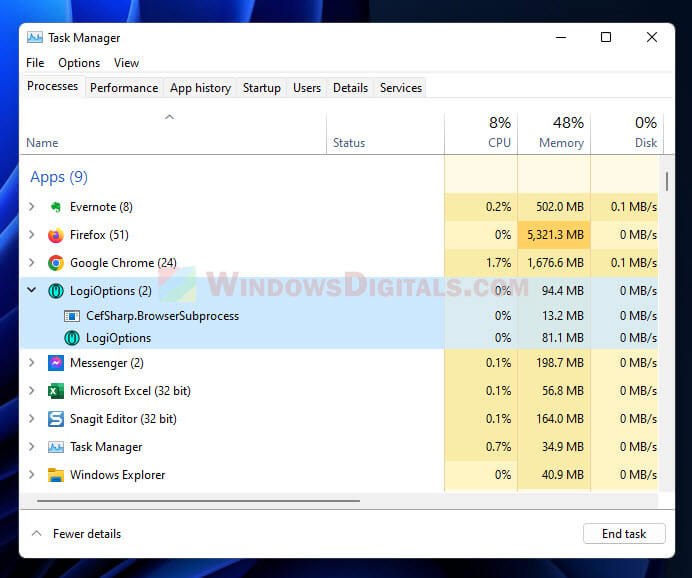Click the Windows Explorer folder icon
The image size is (692, 578).
(56, 475)
